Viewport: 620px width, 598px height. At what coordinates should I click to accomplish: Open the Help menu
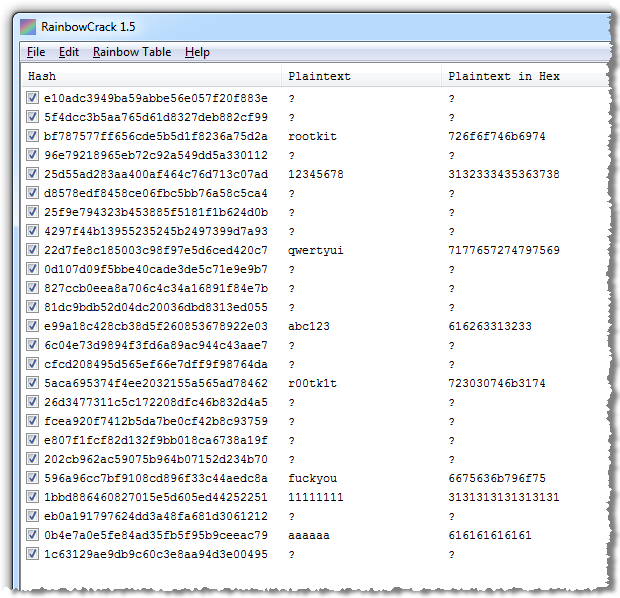tap(197, 52)
